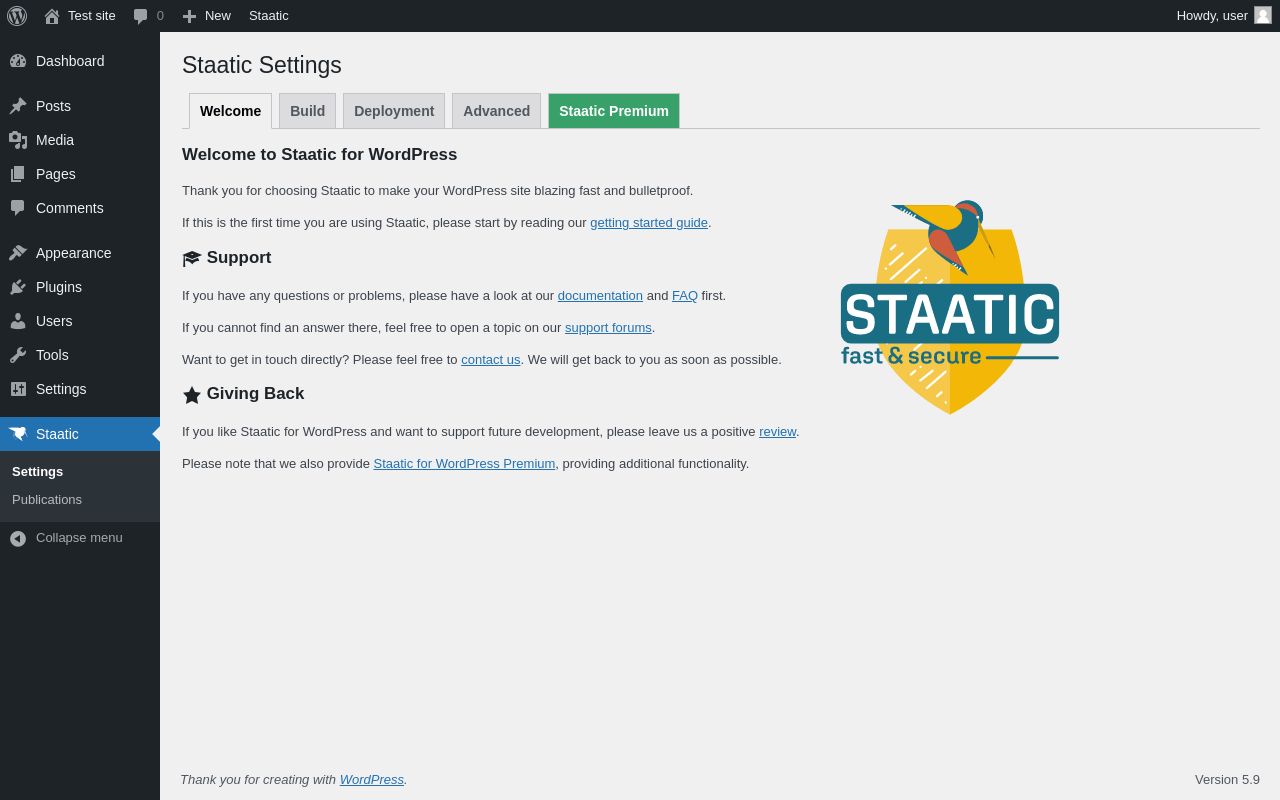The height and width of the screenshot is (800, 1280).
Task: Open Tools menu item
Action: tap(80, 355)
